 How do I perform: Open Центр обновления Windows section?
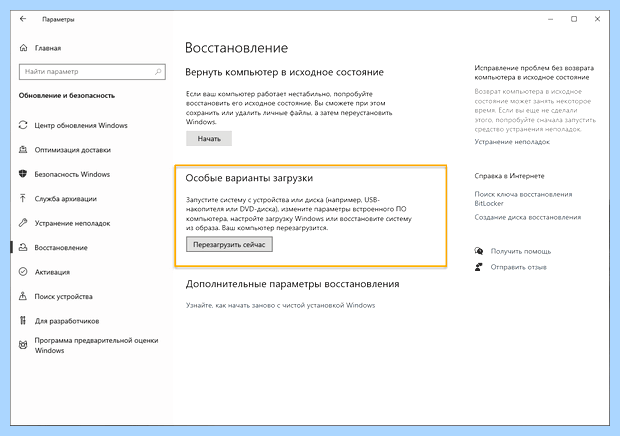81,125
